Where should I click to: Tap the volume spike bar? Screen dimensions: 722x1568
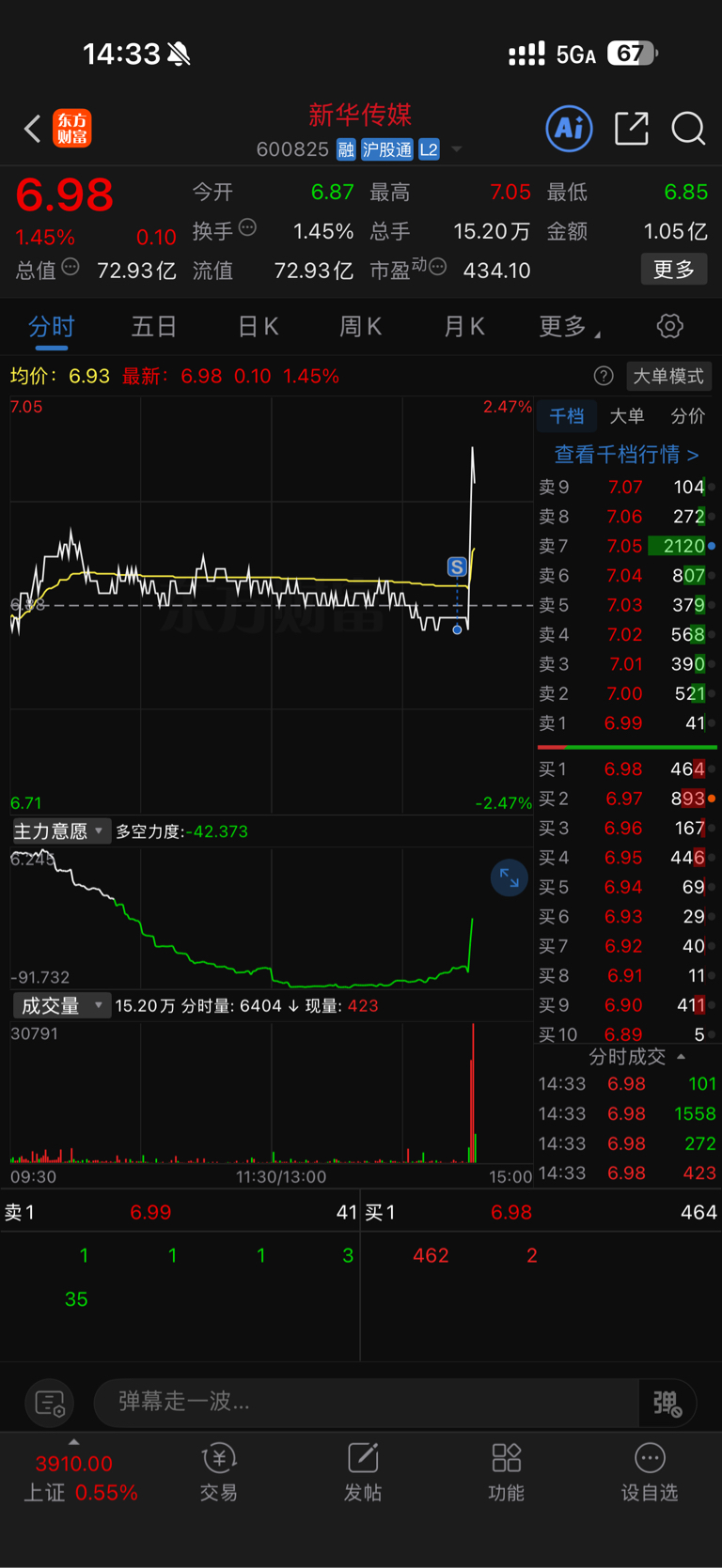coord(473,1094)
